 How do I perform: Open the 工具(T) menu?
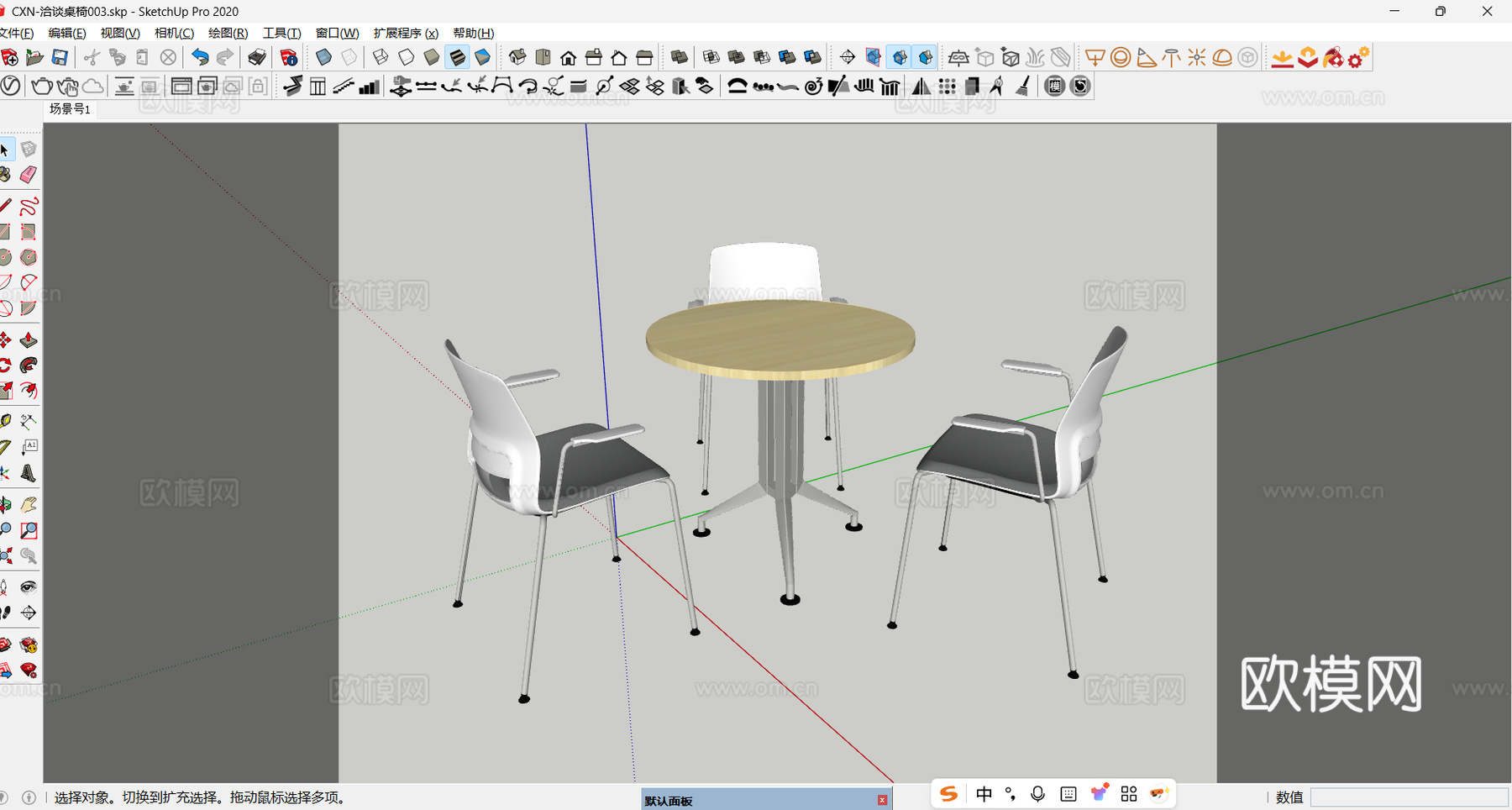point(281,33)
